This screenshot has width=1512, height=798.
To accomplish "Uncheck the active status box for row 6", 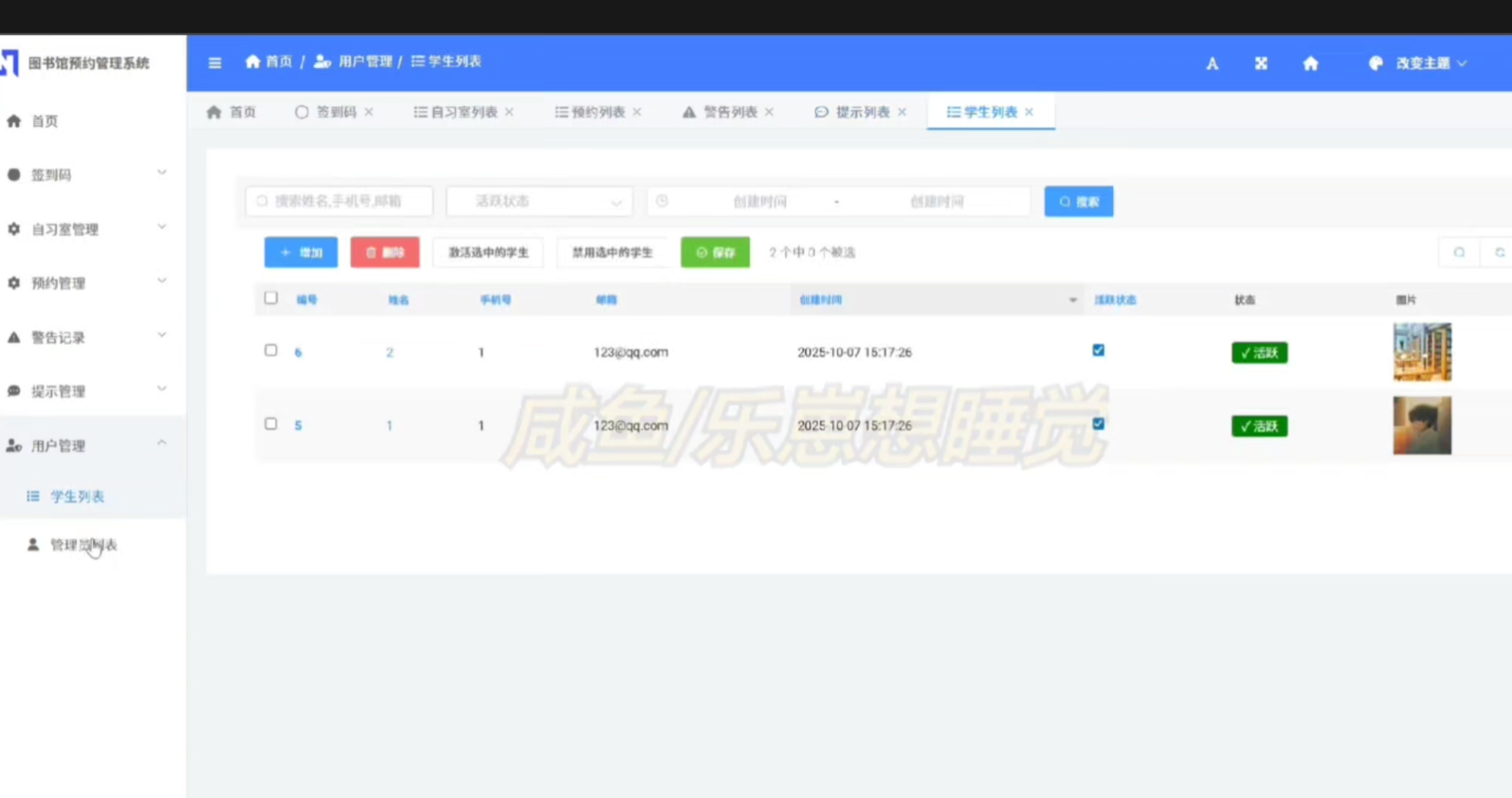I will tap(1098, 351).
